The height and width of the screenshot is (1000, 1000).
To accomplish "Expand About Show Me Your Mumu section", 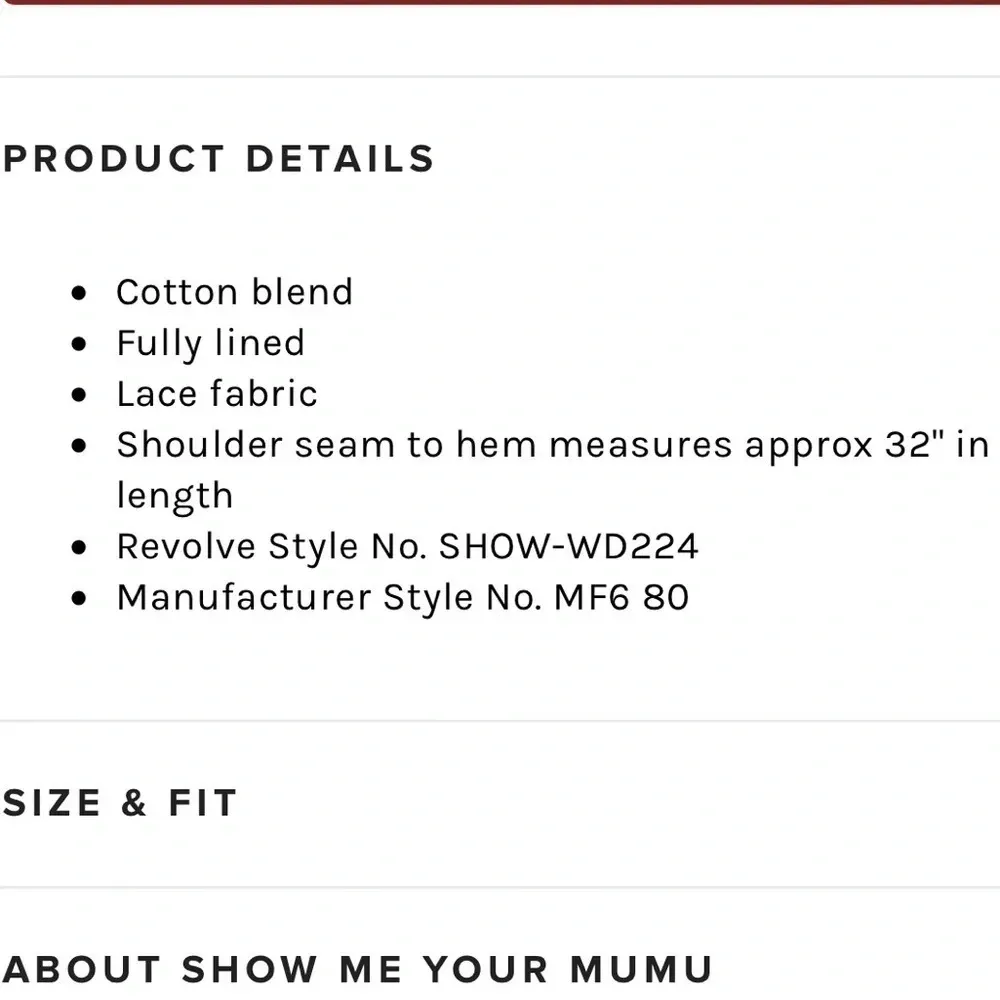I will point(357,970).
